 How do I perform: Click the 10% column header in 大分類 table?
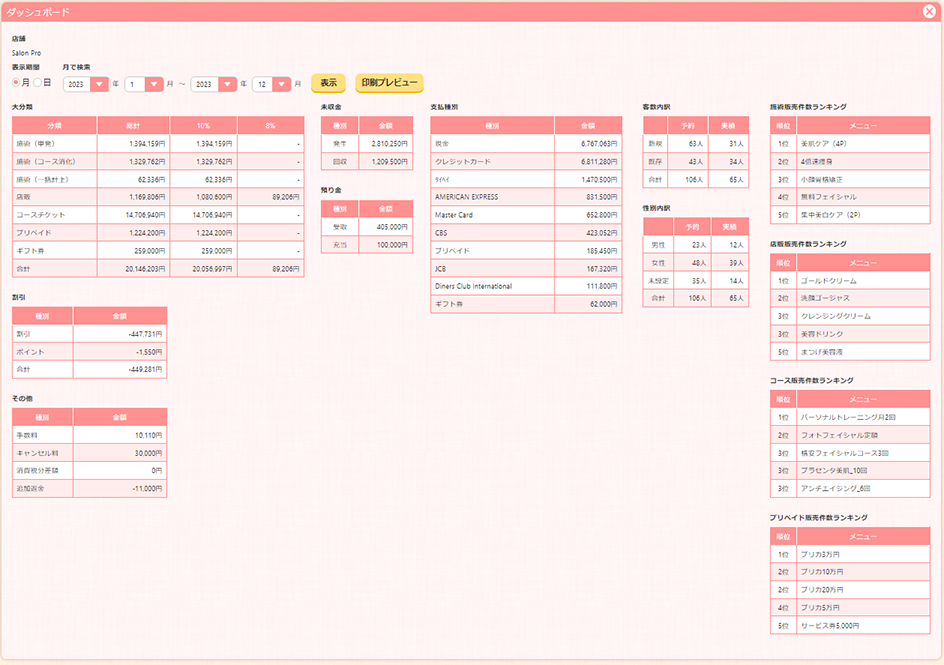[x=203, y=126]
